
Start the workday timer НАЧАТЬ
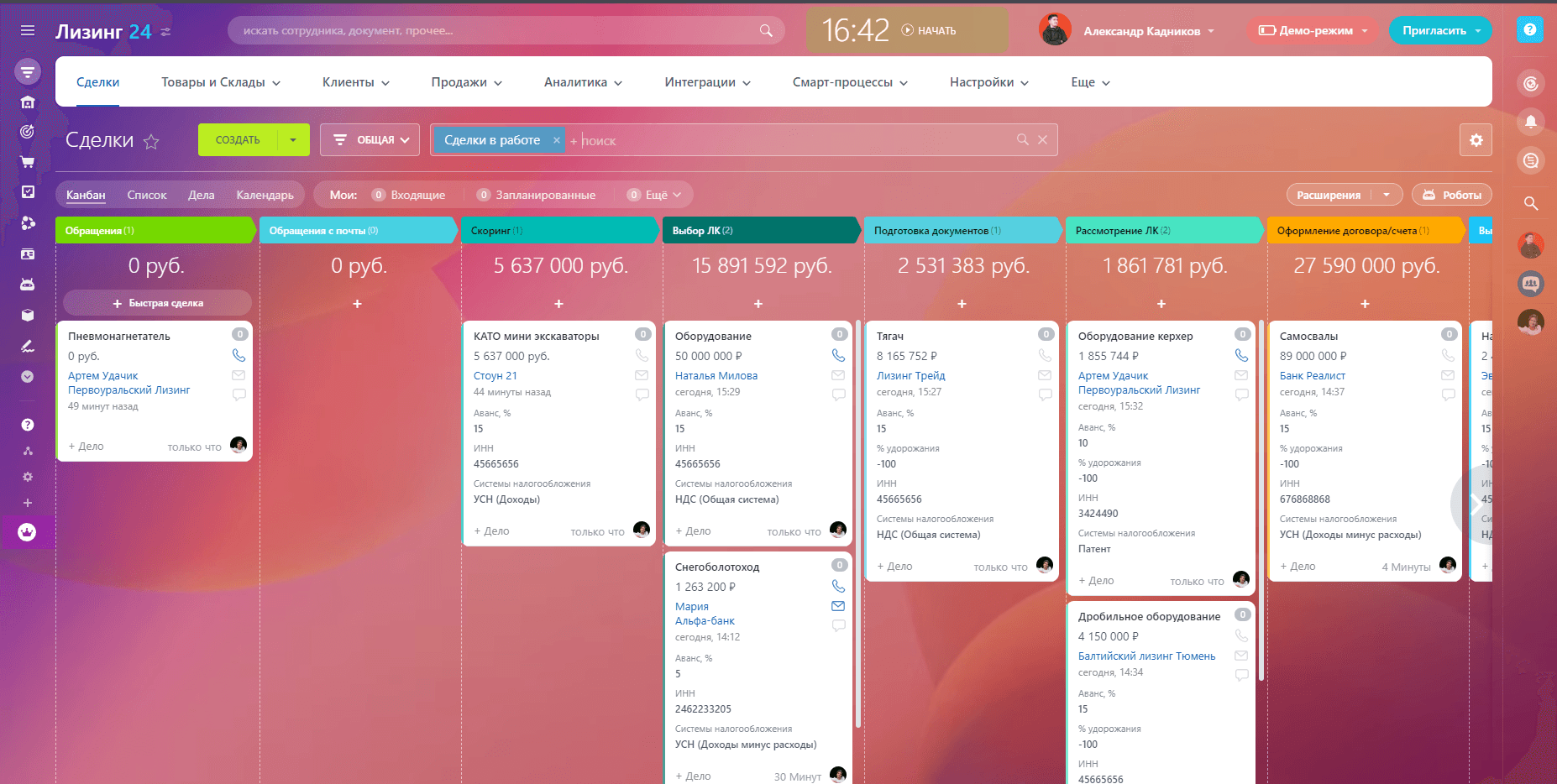pyautogui.click(x=929, y=30)
